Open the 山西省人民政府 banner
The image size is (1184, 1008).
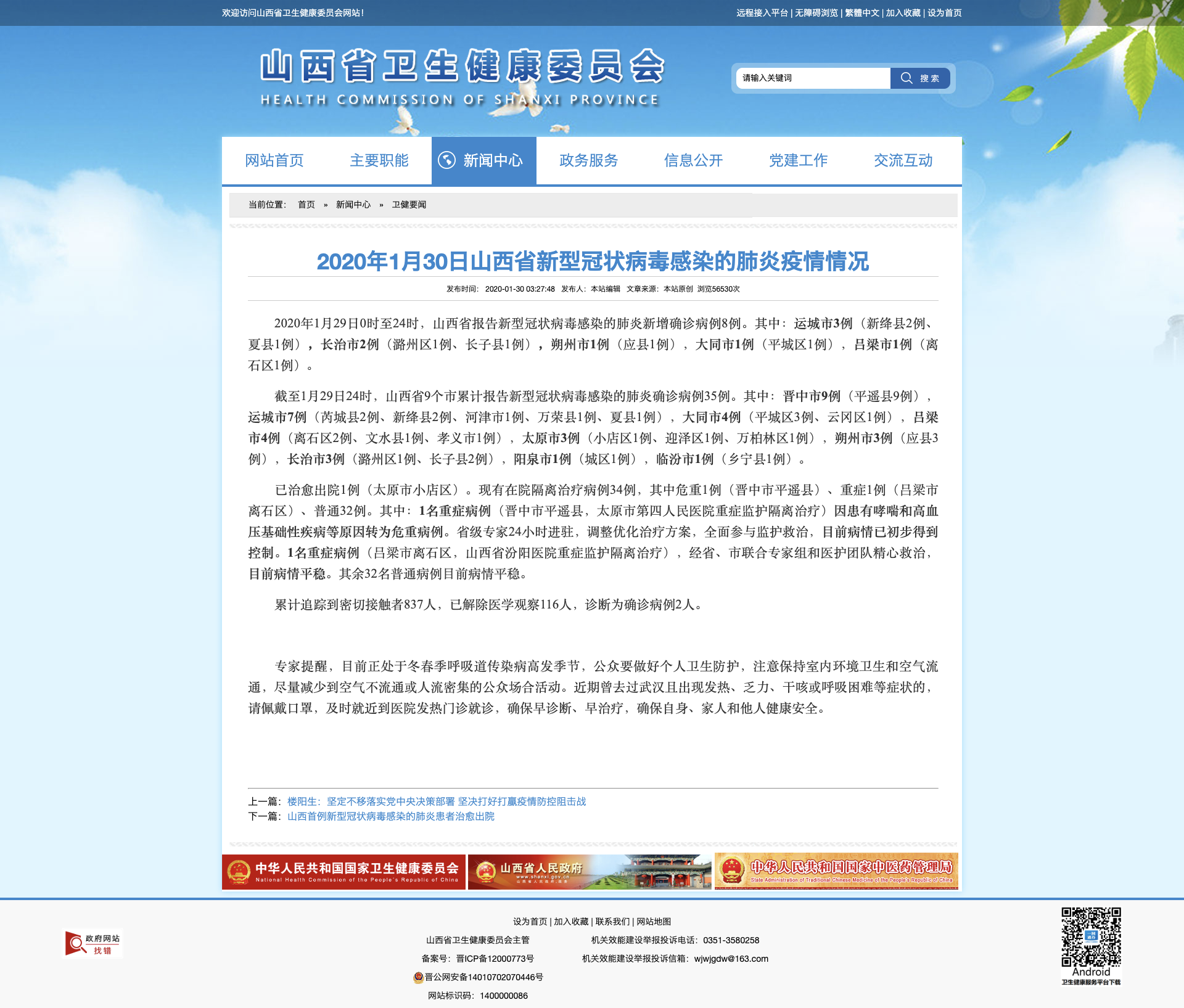click(590, 872)
